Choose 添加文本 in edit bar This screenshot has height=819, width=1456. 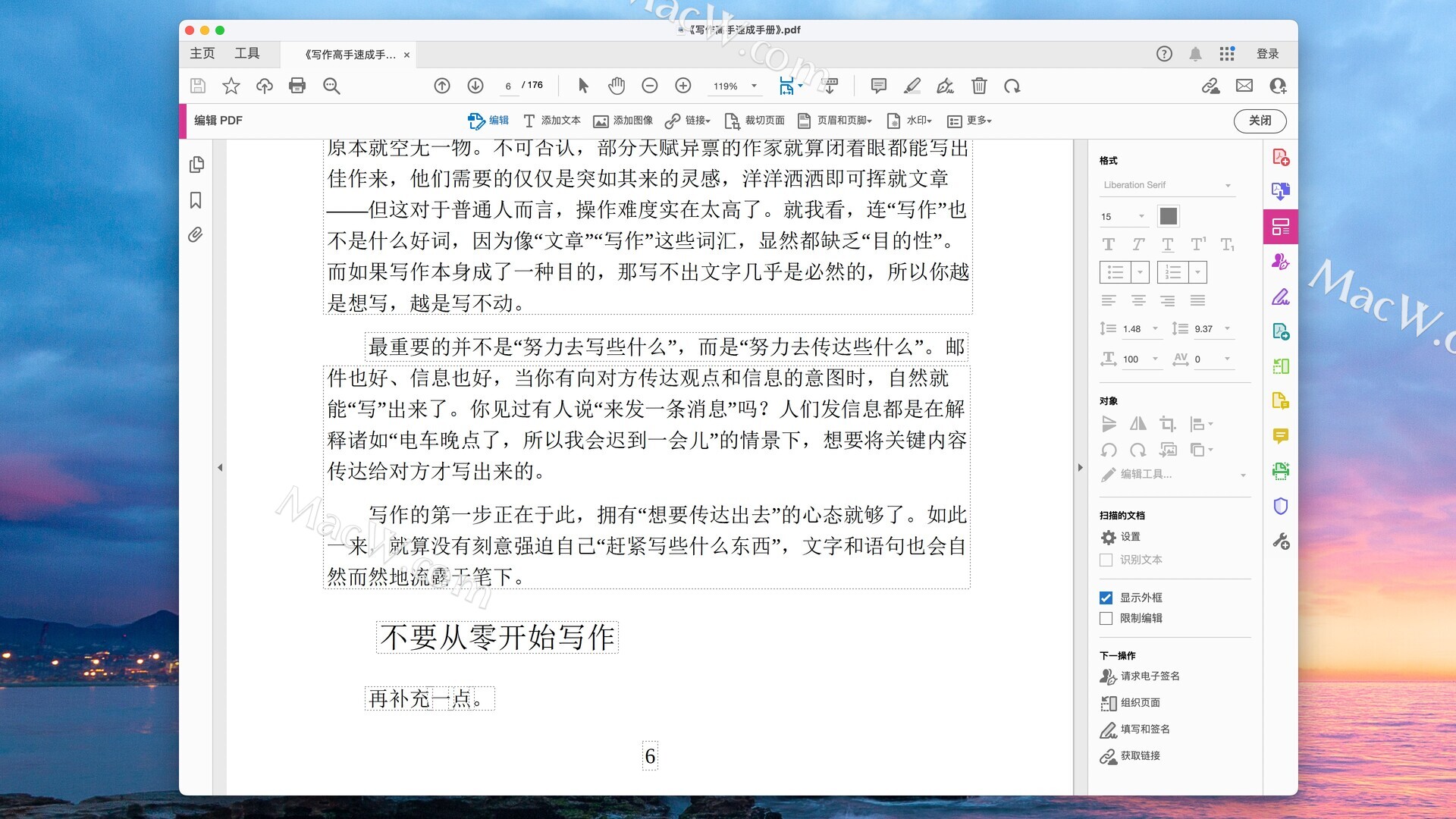click(x=552, y=121)
